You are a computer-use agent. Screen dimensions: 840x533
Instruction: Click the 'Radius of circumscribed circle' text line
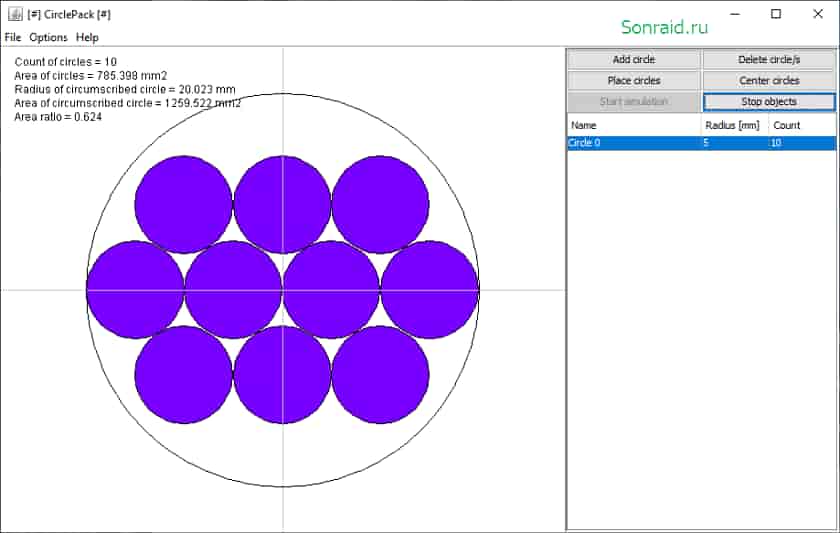tap(125, 89)
